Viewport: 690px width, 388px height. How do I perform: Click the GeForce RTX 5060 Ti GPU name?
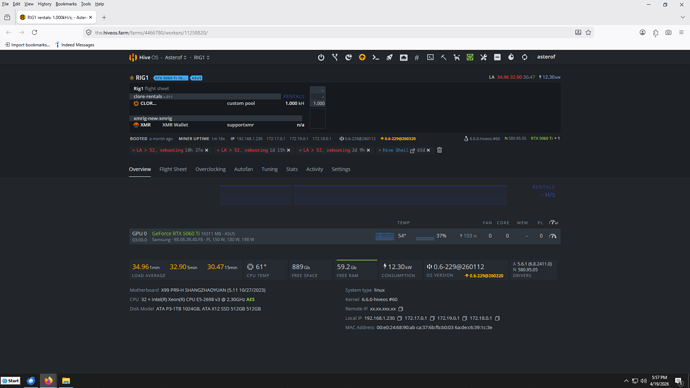pyautogui.click(x=176, y=234)
